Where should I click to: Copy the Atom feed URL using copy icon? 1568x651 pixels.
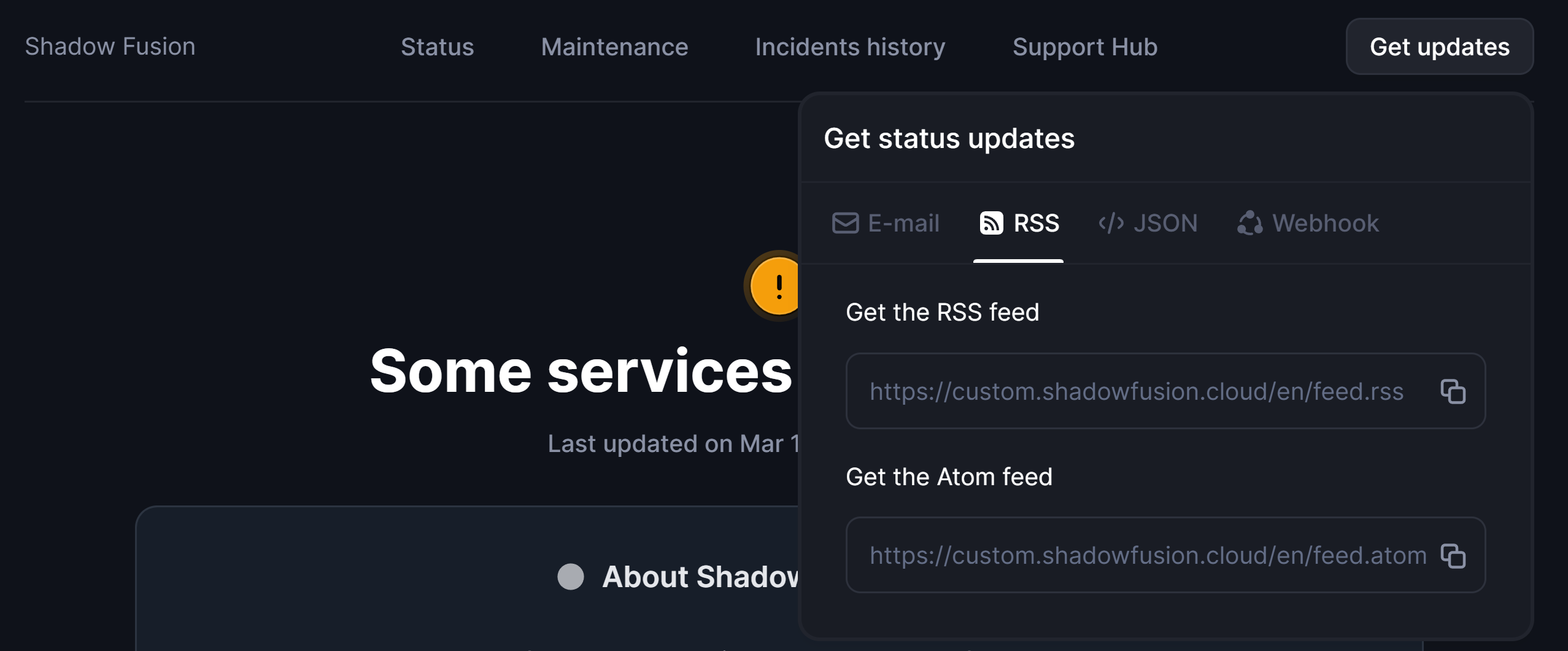point(1454,555)
